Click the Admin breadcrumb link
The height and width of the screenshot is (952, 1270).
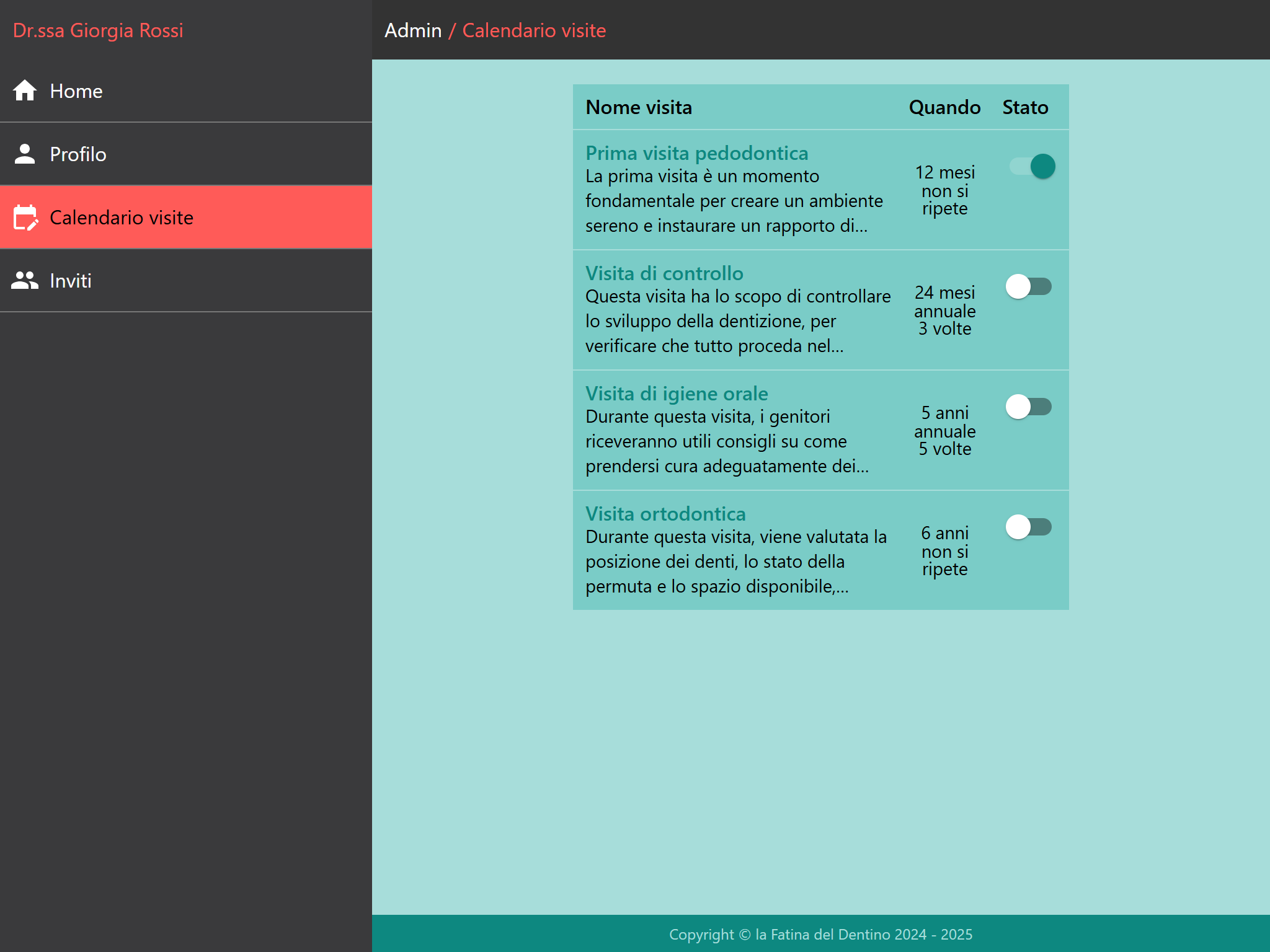coord(413,30)
